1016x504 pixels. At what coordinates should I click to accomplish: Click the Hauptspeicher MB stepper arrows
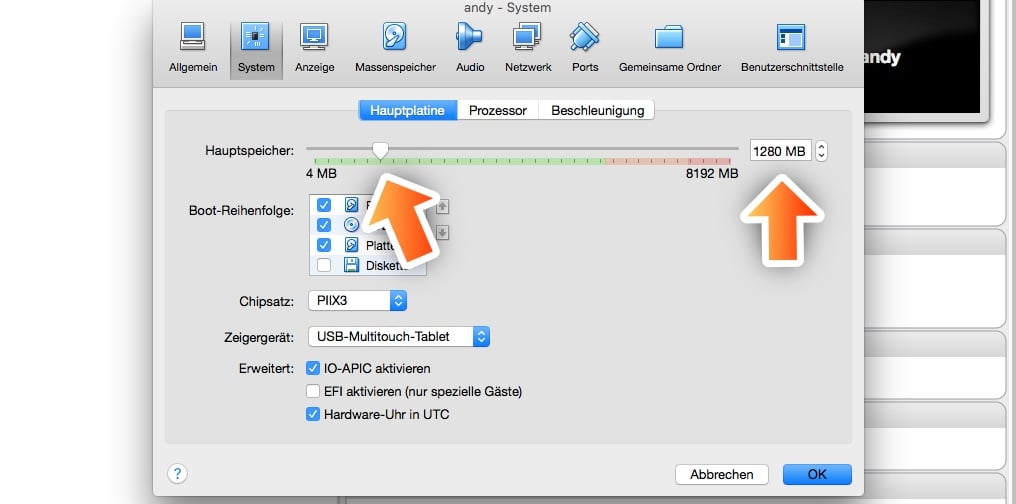[x=821, y=152]
